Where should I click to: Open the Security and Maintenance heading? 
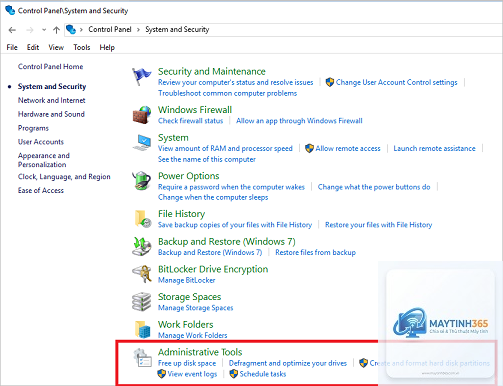tap(212, 71)
